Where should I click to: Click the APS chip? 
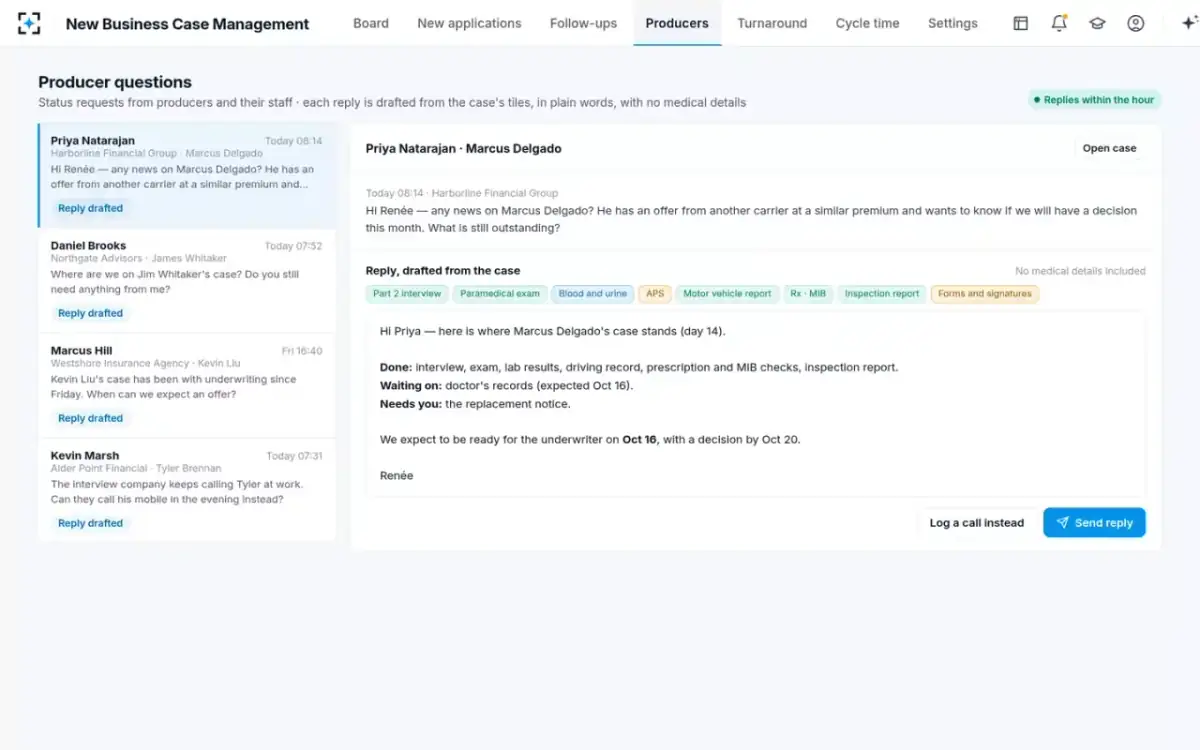(x=655, y=294)
